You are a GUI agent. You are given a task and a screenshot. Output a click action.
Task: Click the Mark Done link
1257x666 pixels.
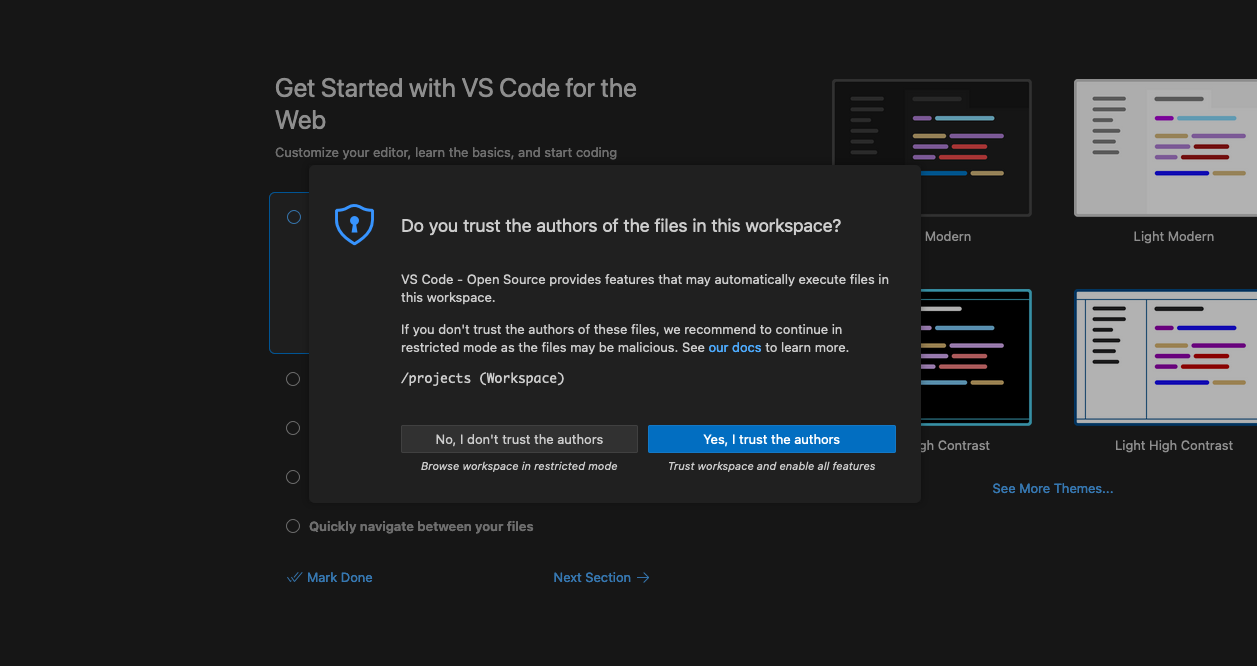point(329,578)
